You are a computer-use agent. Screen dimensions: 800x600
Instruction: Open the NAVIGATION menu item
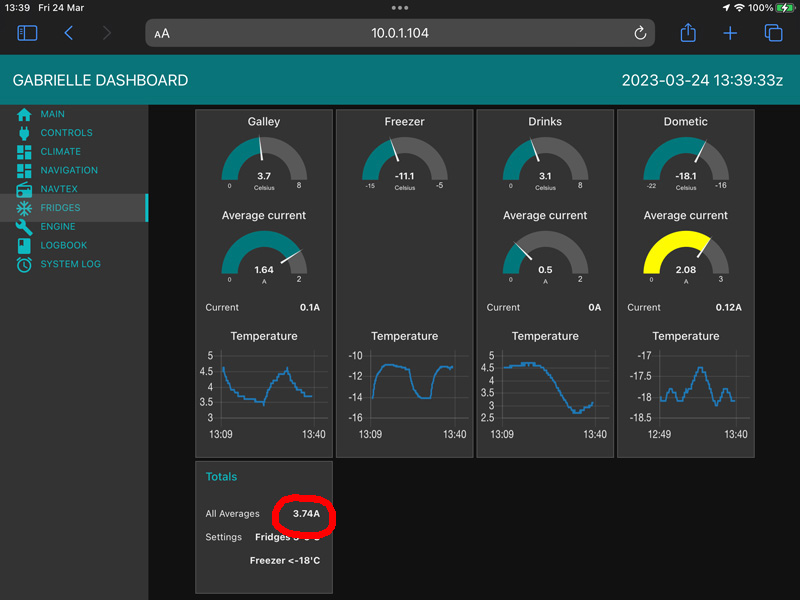(69, 171)
